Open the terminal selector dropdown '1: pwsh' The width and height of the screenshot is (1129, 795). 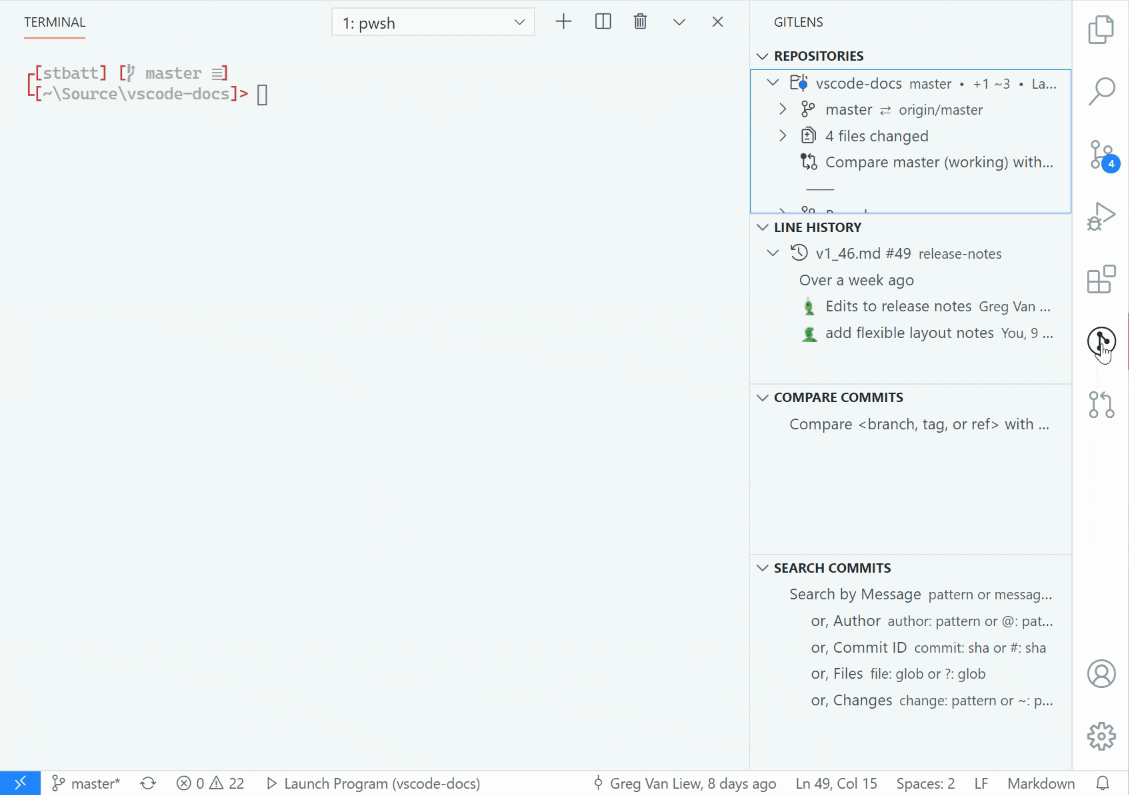point(433,23)
